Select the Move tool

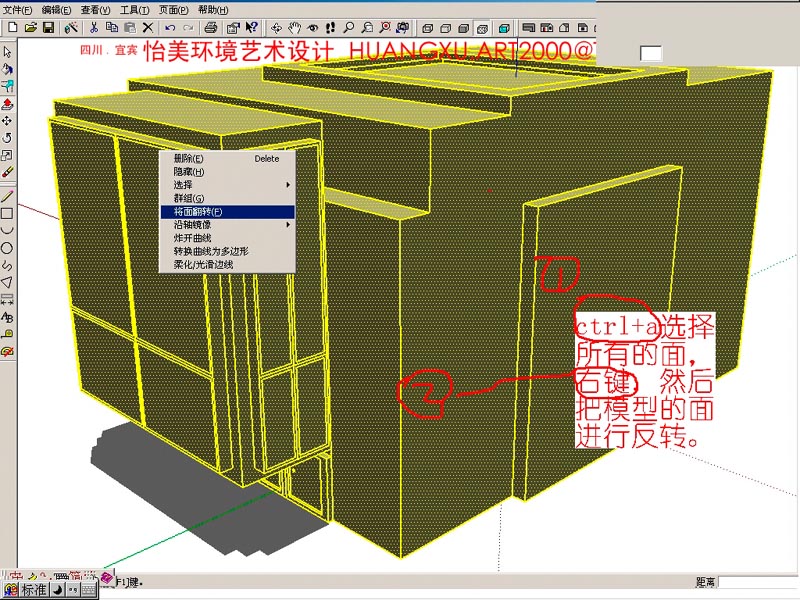point(7,121)
